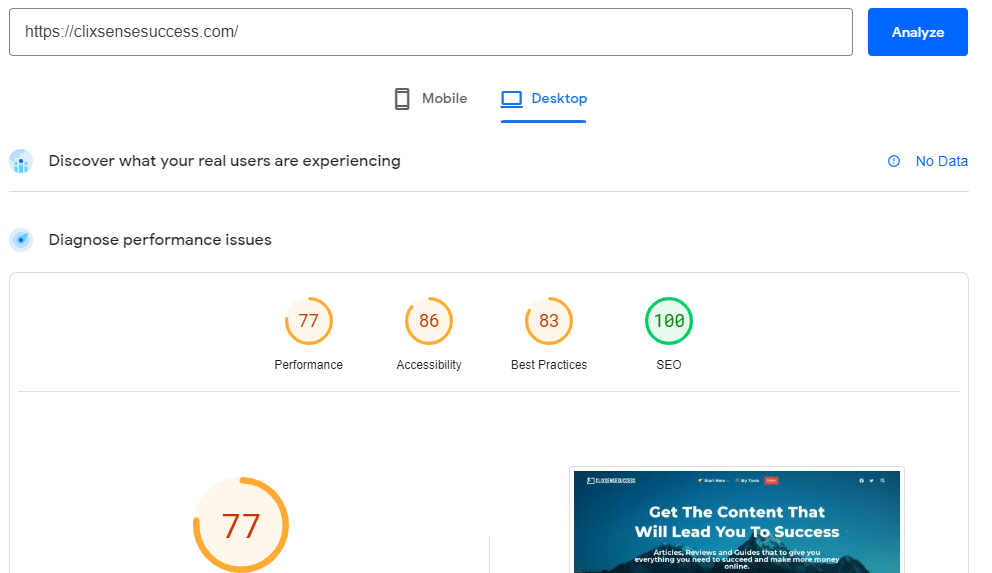Switch to the Mobile tab
Viewport: 992px width, 573px height.
tap(431, 99)
